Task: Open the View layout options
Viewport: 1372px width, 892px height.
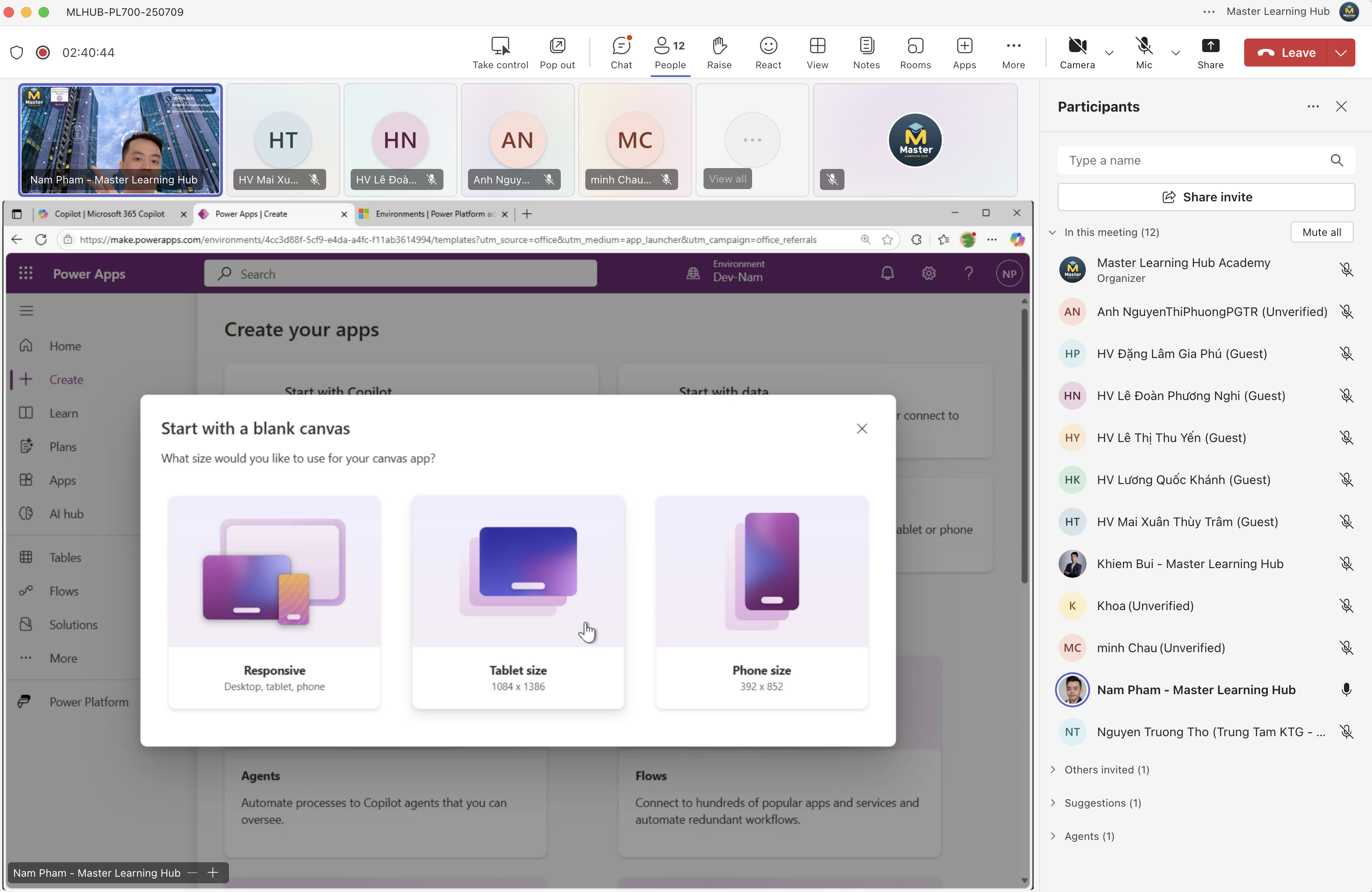Action: (817, 53)
